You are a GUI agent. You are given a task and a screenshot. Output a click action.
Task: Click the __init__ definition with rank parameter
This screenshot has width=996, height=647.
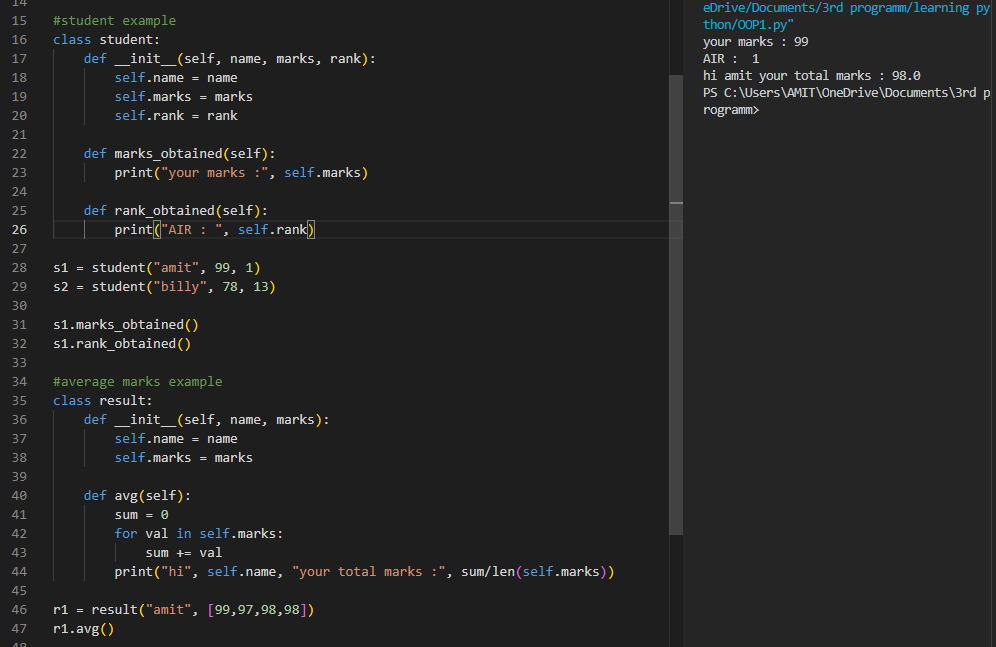[229, 58]
